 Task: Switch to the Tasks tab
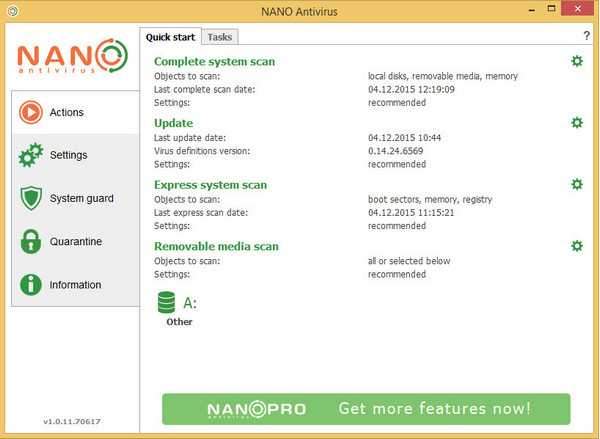tap(220, 37)
